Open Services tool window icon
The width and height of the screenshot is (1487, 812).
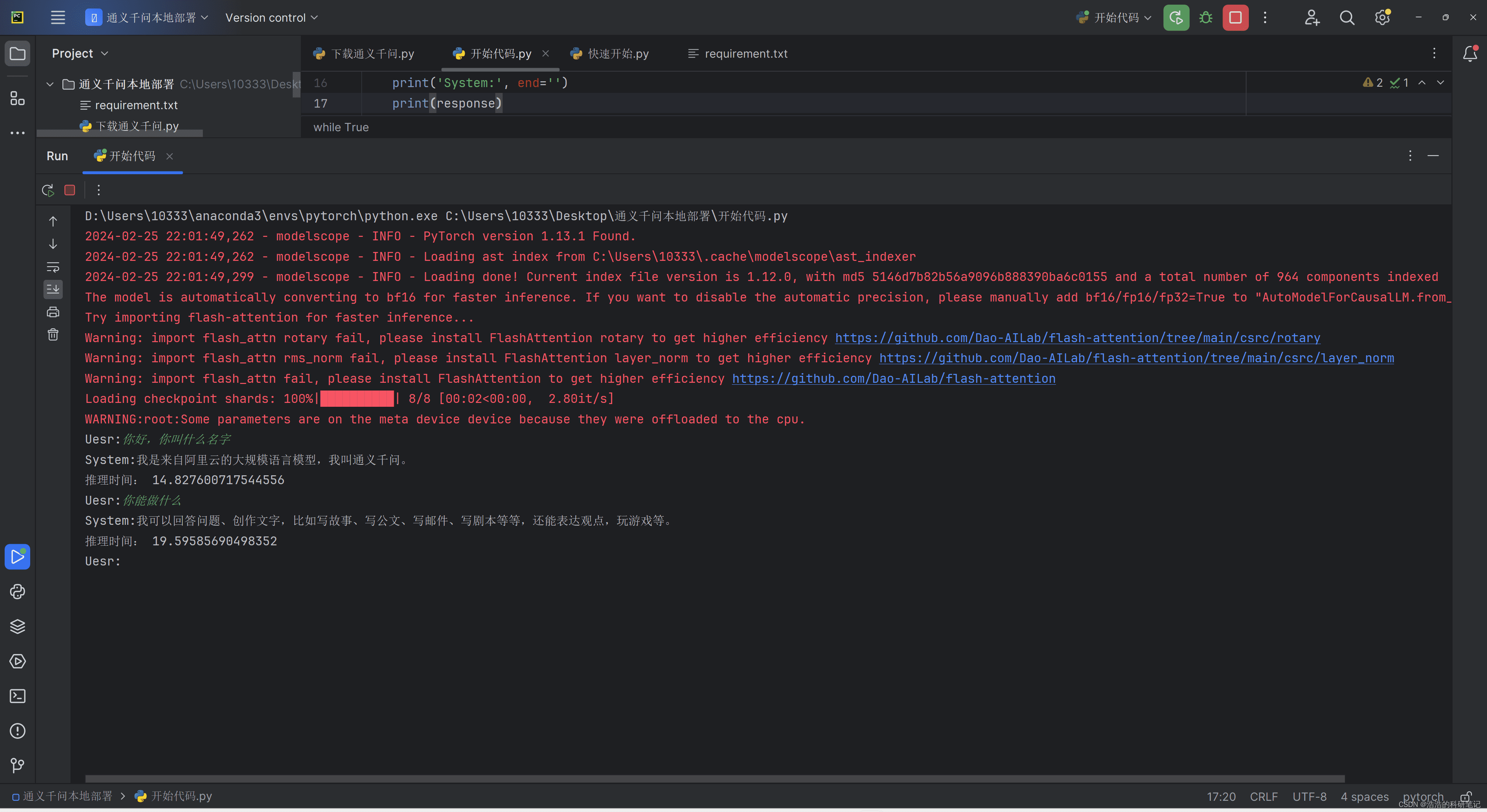[17, 661]
